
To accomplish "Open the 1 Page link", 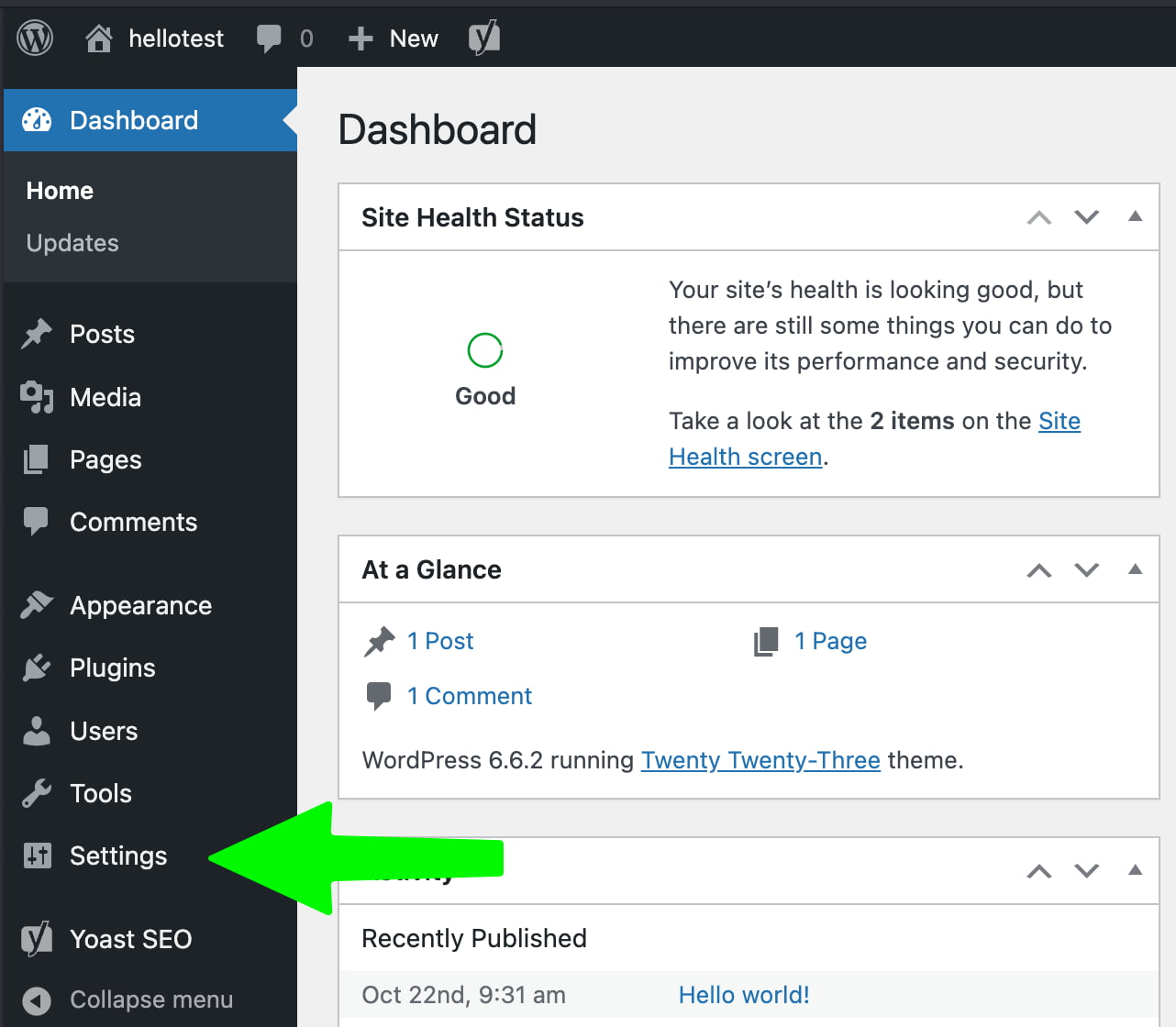I will [x=830, y=641].
